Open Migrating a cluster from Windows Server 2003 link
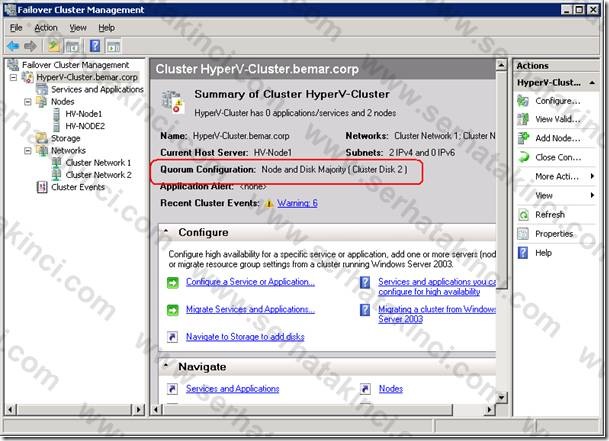Viewport: 609px width, 441px height. [x=437, y=314]
